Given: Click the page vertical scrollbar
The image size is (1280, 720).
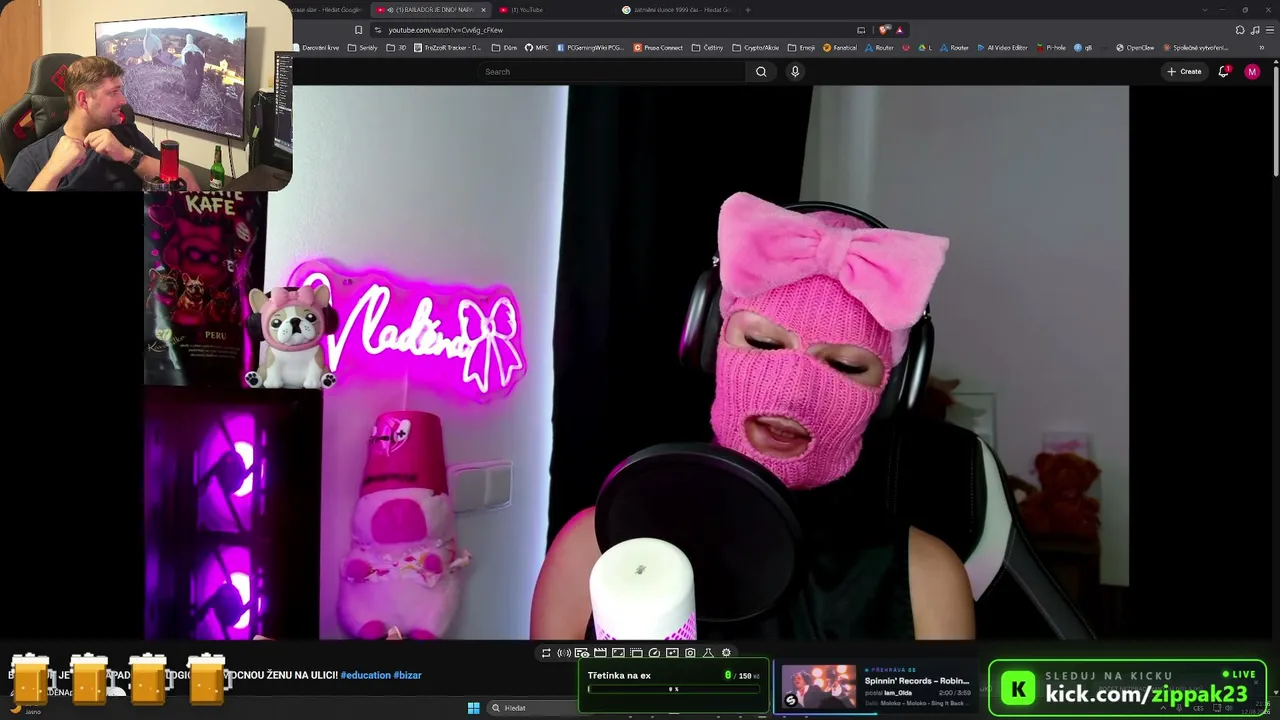Looking at the screenshot, I should (x=1275, y=120).
